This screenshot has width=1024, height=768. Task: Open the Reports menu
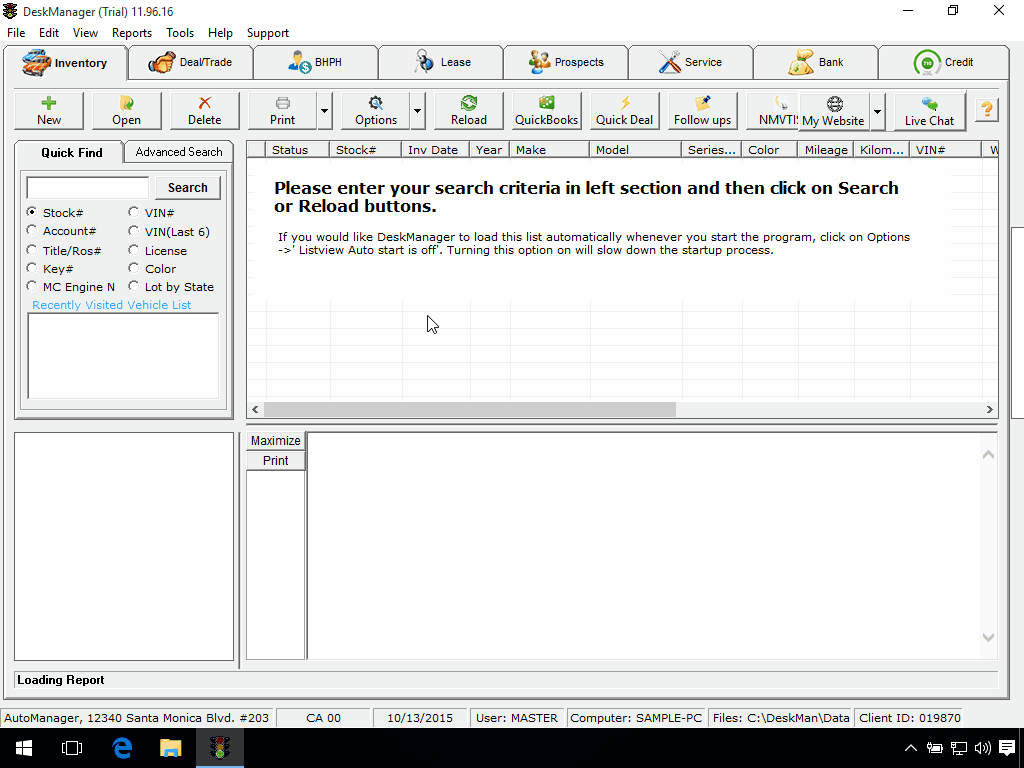tap(131, 33)
